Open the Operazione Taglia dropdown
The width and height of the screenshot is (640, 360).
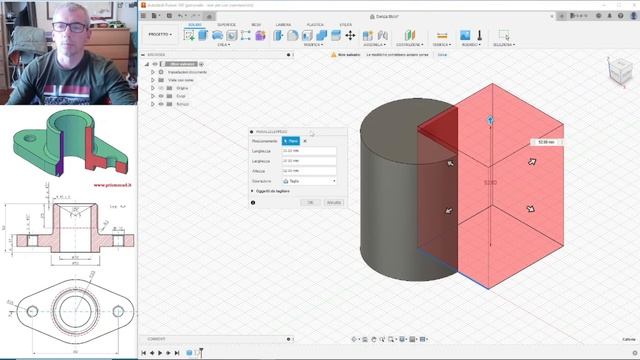coord(309,181)
